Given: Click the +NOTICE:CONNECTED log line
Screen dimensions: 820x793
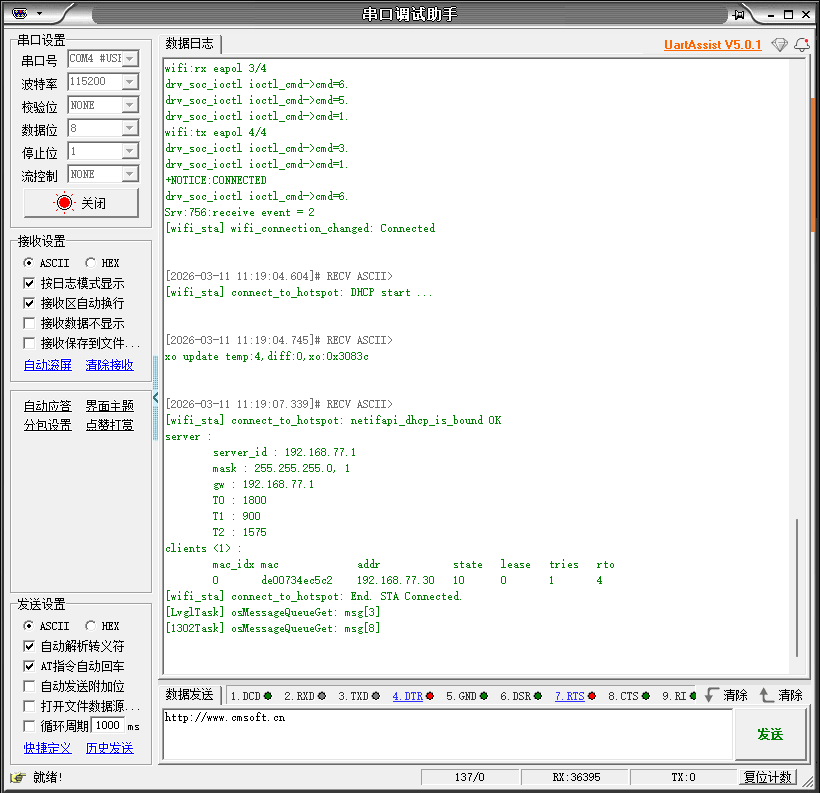Looking at the screenshot, I should pos(216,180).
